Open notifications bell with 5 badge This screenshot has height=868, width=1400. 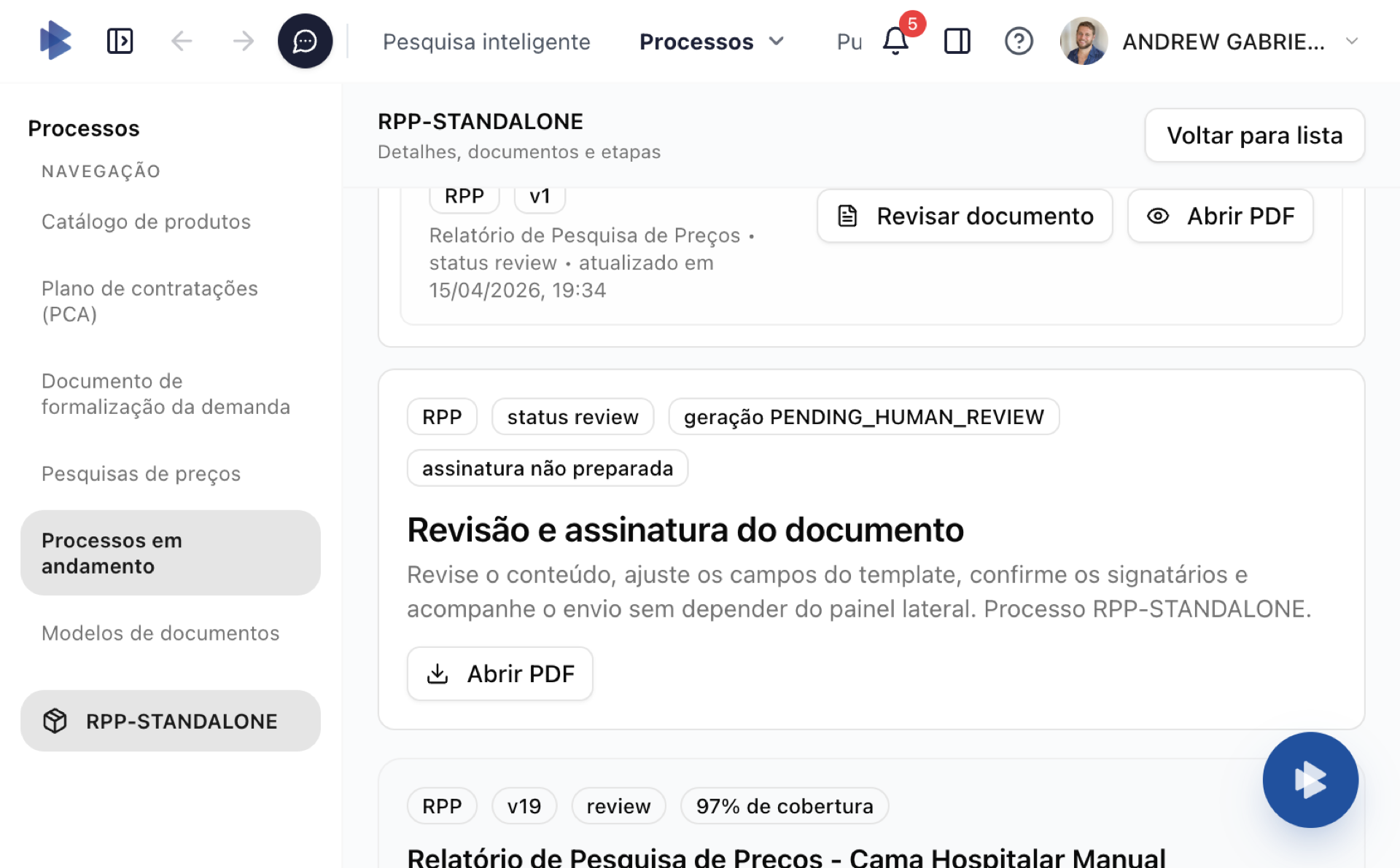coord(896,41)
